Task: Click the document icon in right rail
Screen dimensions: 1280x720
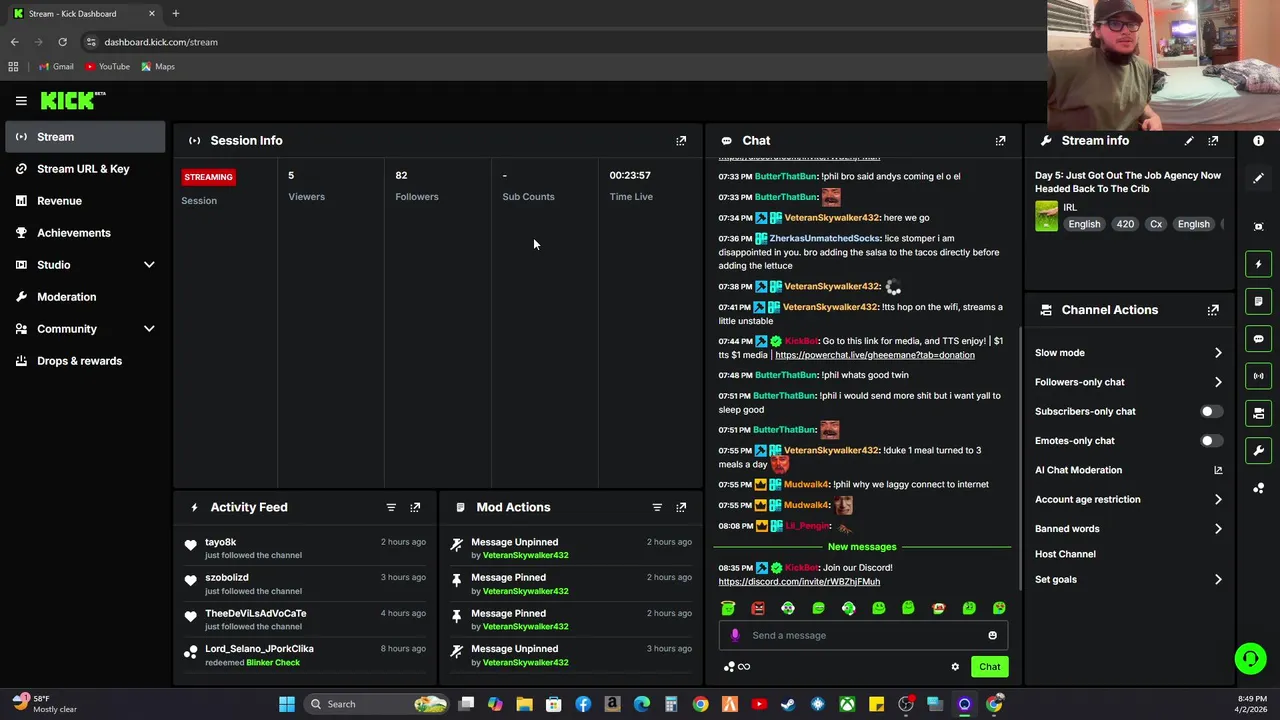Action: click(1258, 301)
